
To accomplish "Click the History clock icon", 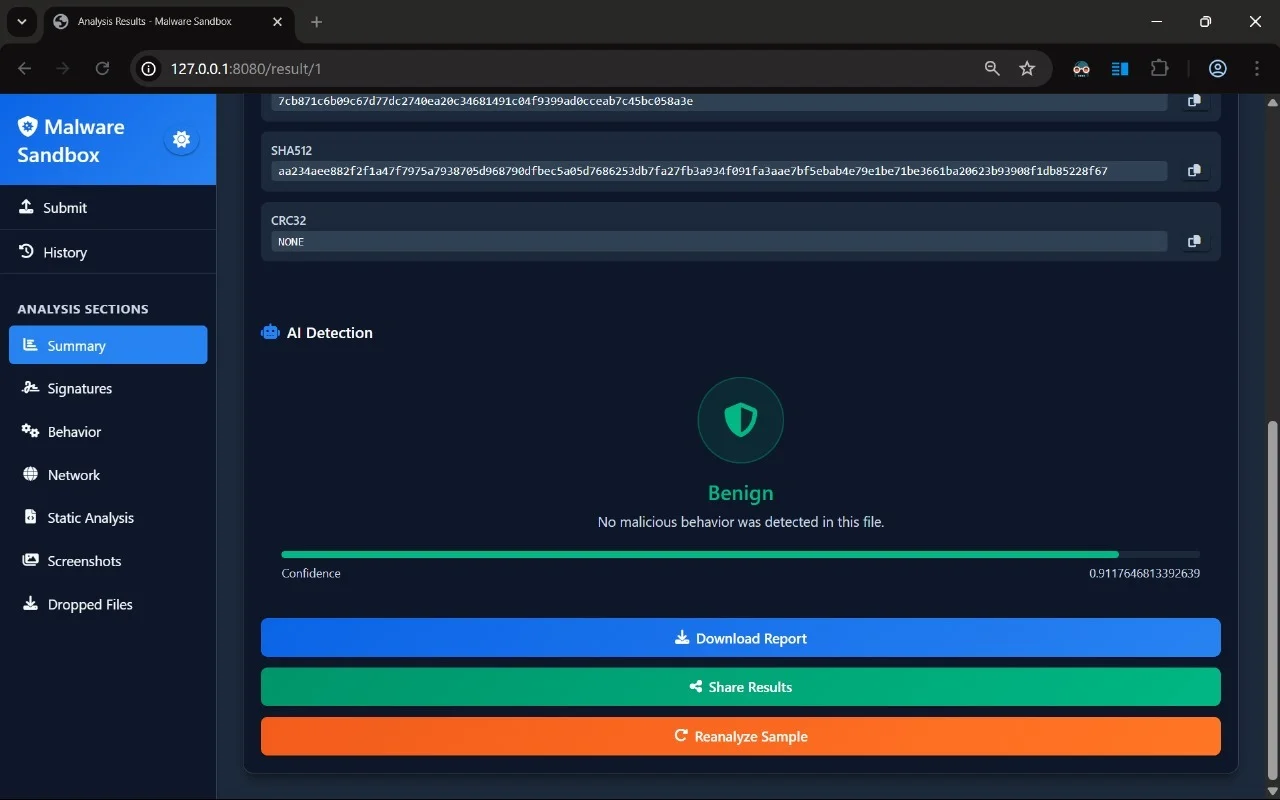I will 27,252.
